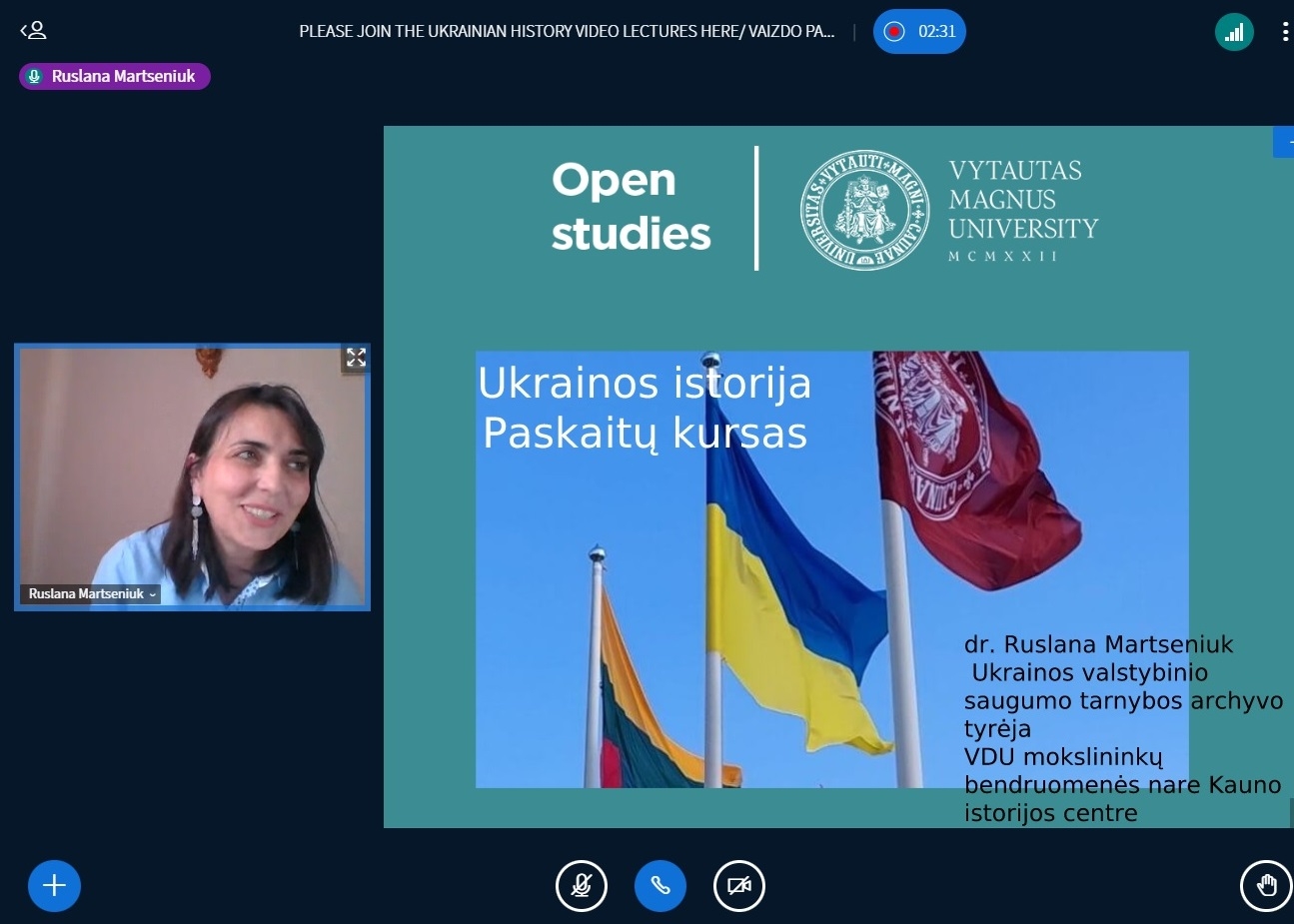The image size is (1294, 924).
Task: Click the 'VYTAUTAS MAGNUS UNIVERSITY' slide text
Action: pos(1023,200)
